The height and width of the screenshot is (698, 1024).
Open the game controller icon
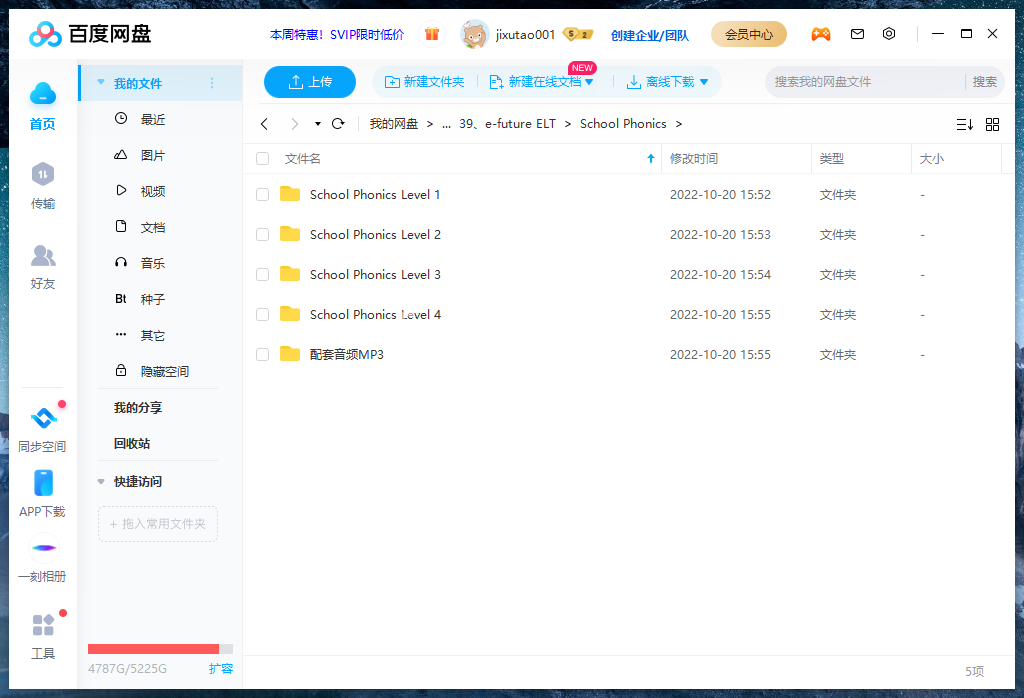coord(821,34)
